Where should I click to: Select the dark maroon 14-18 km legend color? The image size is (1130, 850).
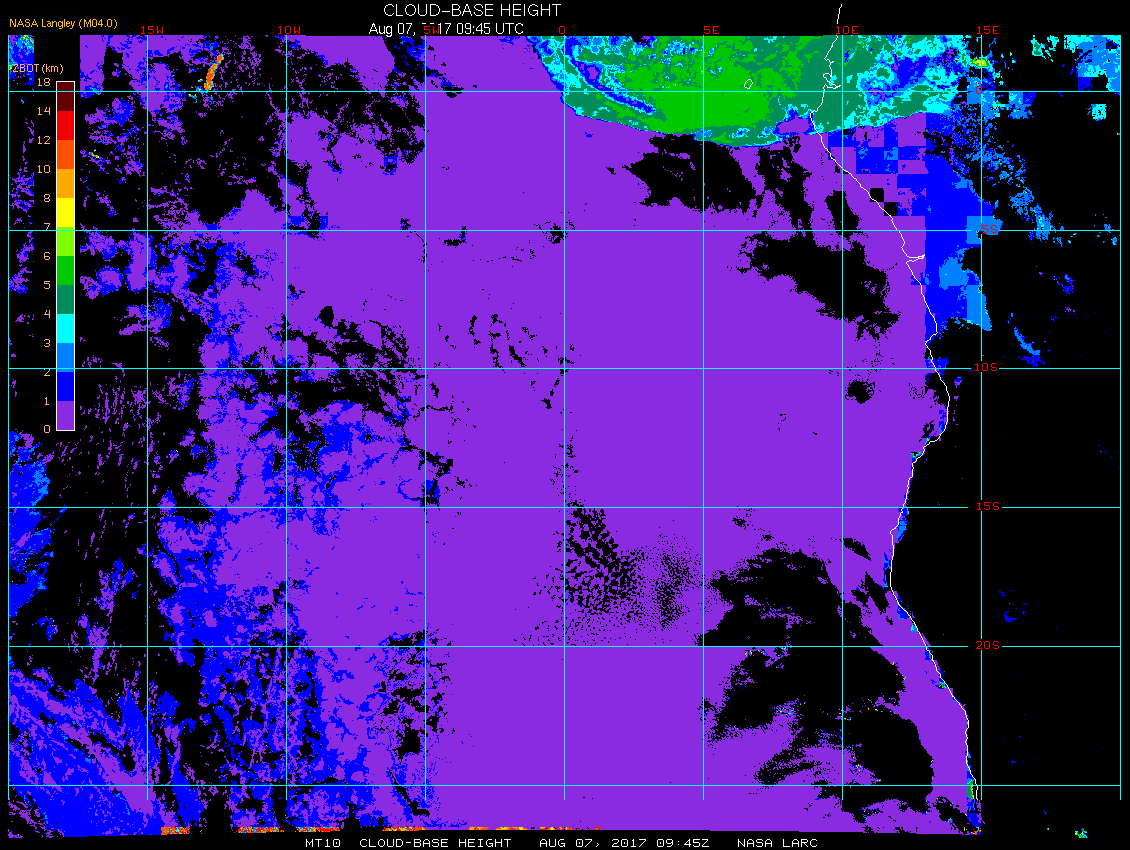pos(66,97)
